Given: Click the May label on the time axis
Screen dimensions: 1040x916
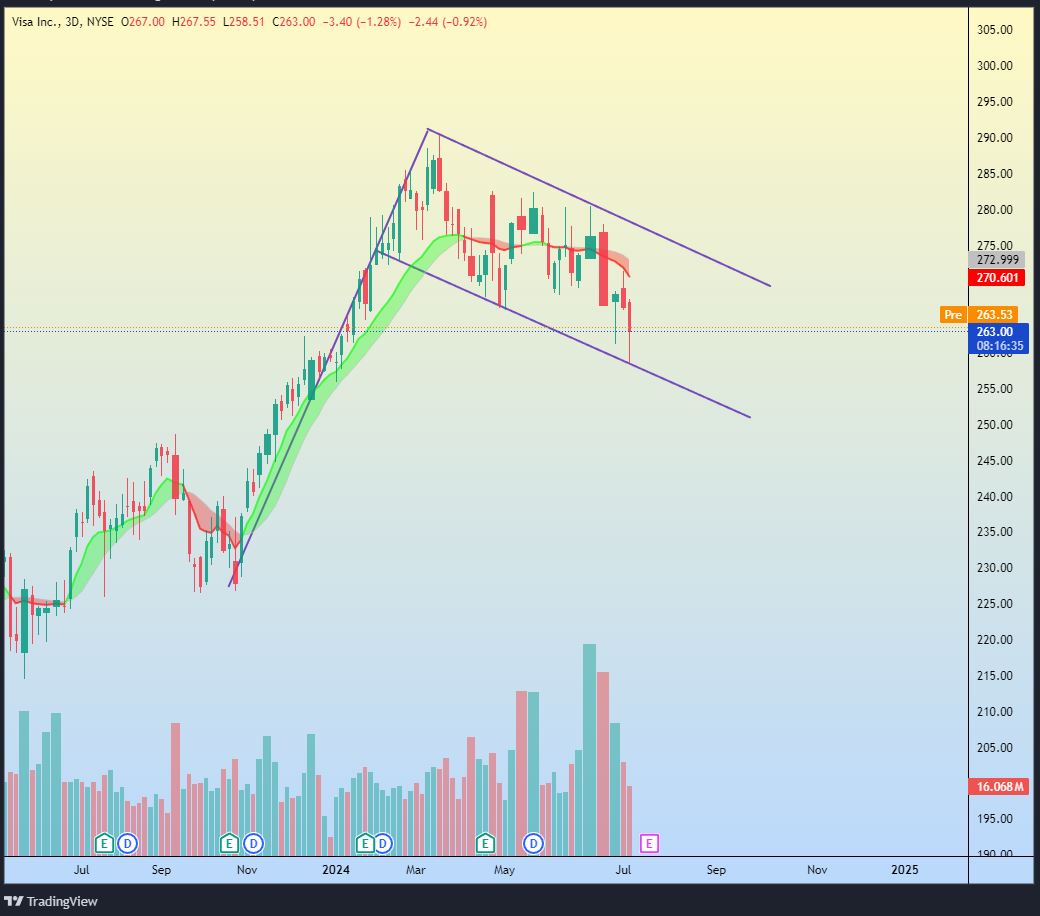Looking at the screenshot, I should point(504,870).
